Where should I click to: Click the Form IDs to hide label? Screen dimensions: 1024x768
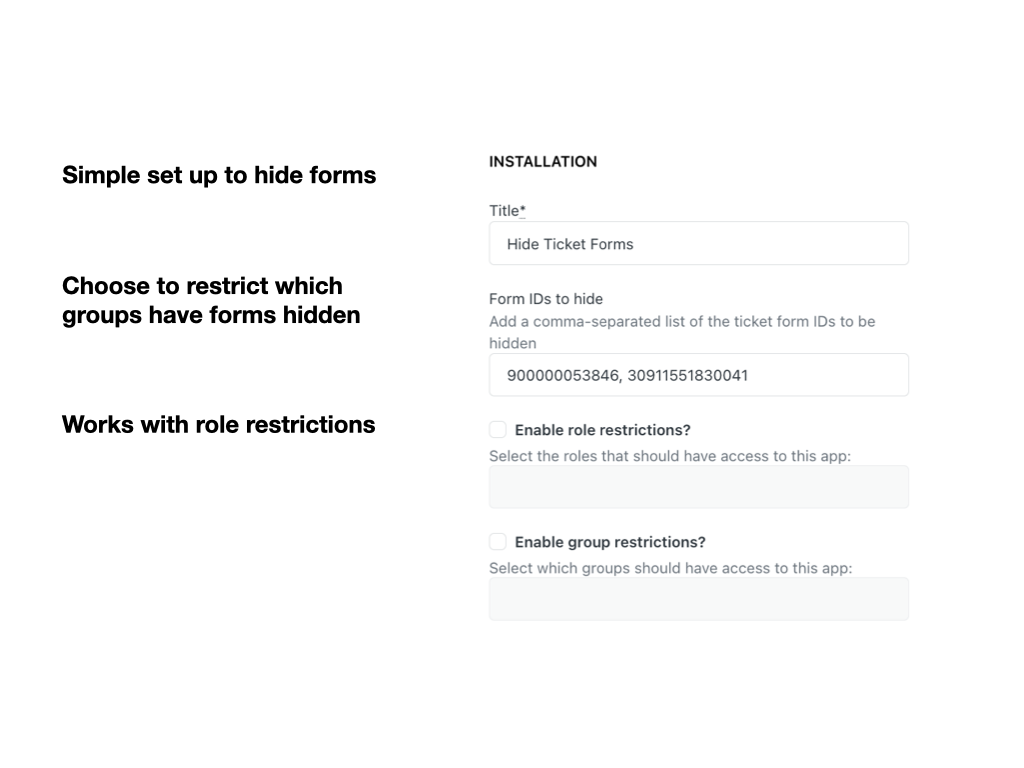(546, 298)
